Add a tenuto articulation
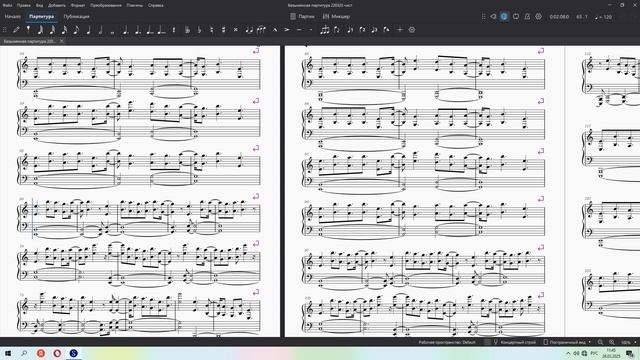 (x=299, y=29)
